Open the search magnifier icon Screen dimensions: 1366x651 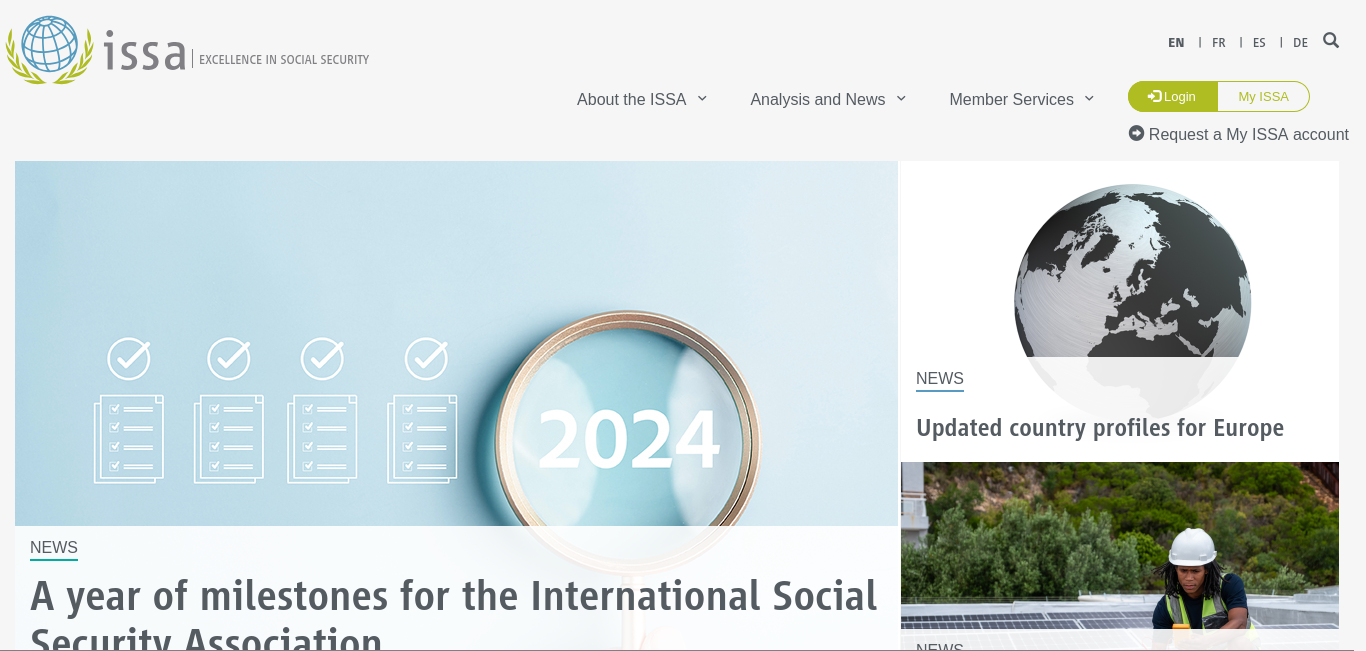click(x=1331, y=41)
